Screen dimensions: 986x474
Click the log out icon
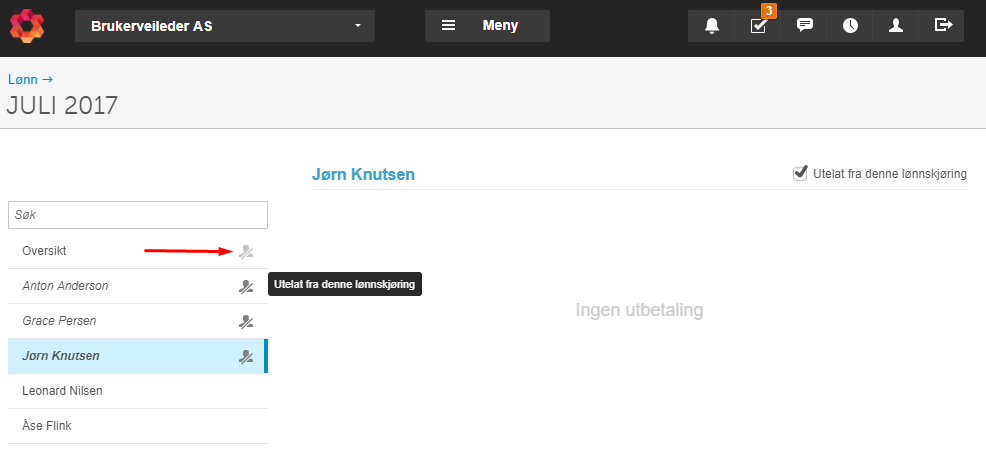click(x=941, y=26)
